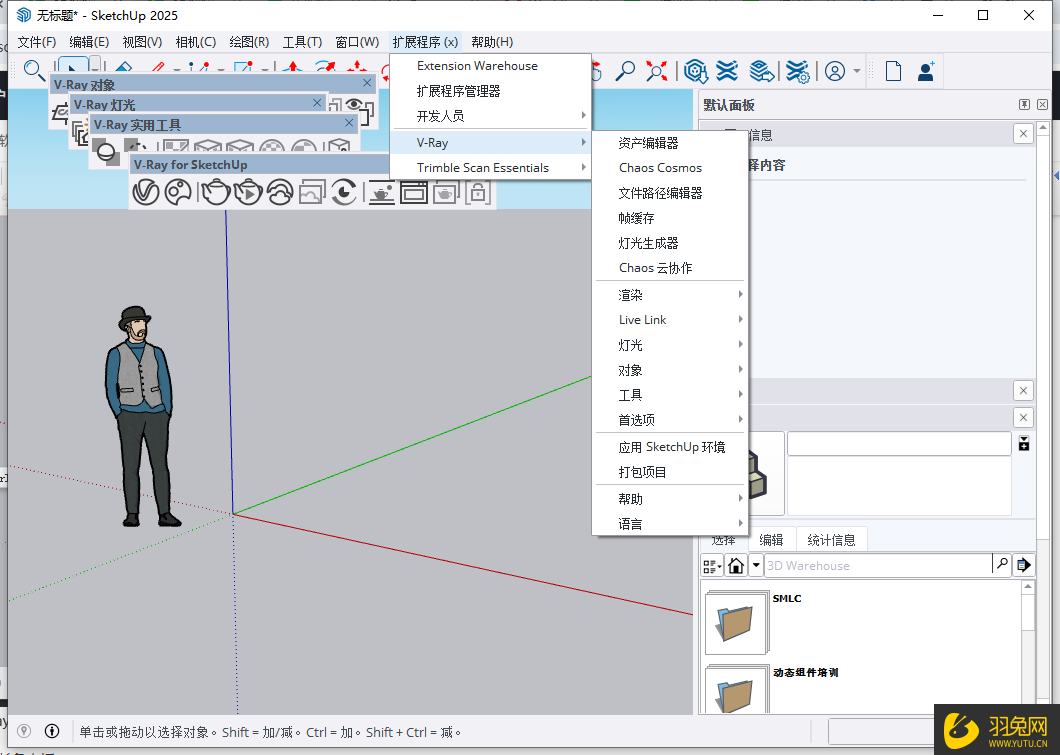Click the blank page new file icon
1060x755 pixels.
tap(893, 71)
